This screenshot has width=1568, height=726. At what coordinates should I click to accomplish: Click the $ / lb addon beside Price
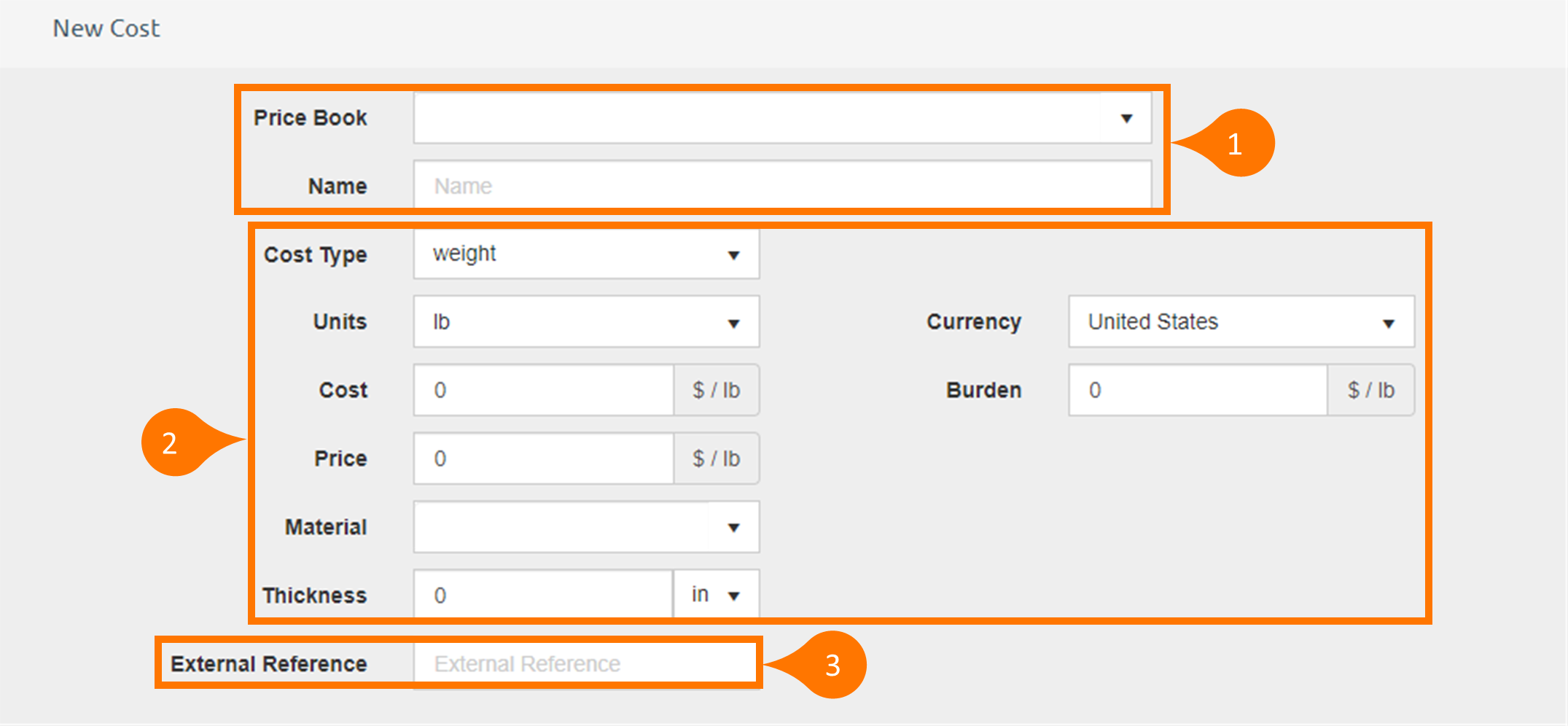click(716, 459)
